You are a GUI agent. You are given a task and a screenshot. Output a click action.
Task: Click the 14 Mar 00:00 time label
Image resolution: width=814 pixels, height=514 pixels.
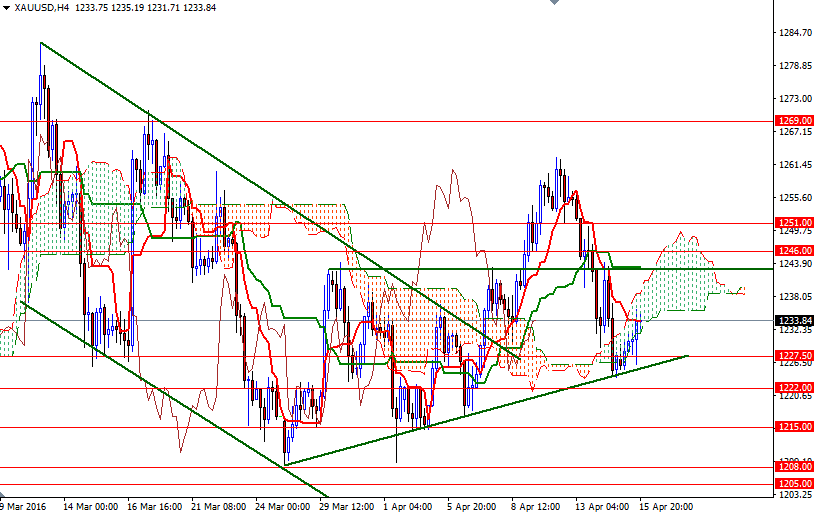click(90, 507)
